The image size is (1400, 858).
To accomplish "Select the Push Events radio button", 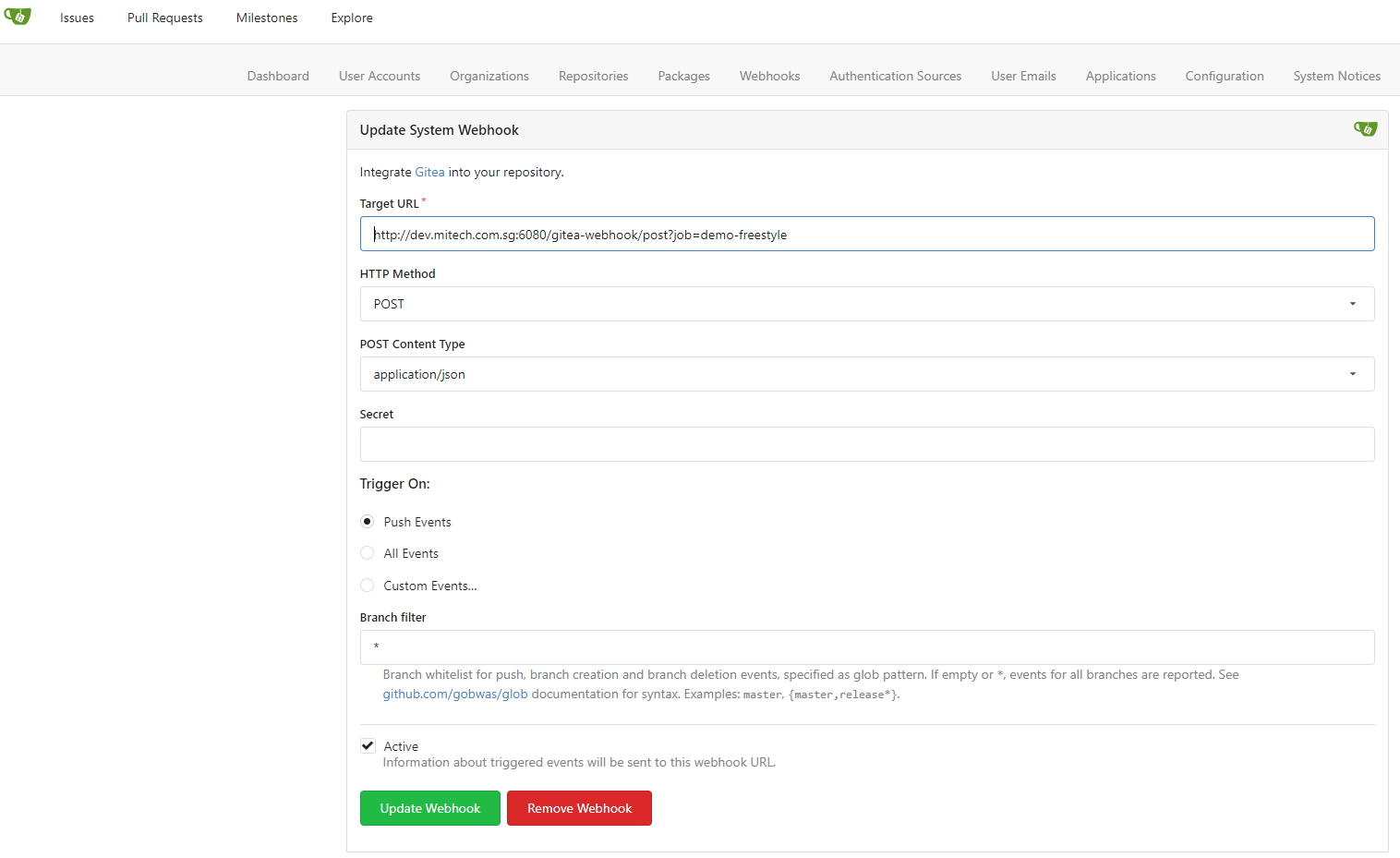I will coord(368,522).
